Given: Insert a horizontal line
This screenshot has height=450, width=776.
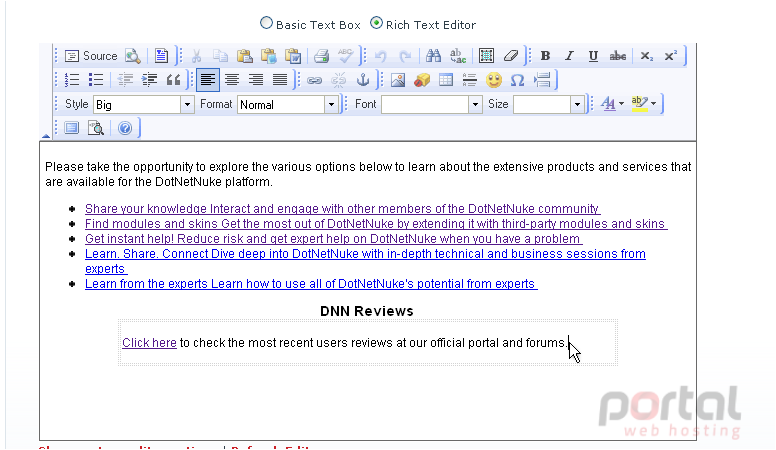Looking at the screenshot, I should 470,80.
